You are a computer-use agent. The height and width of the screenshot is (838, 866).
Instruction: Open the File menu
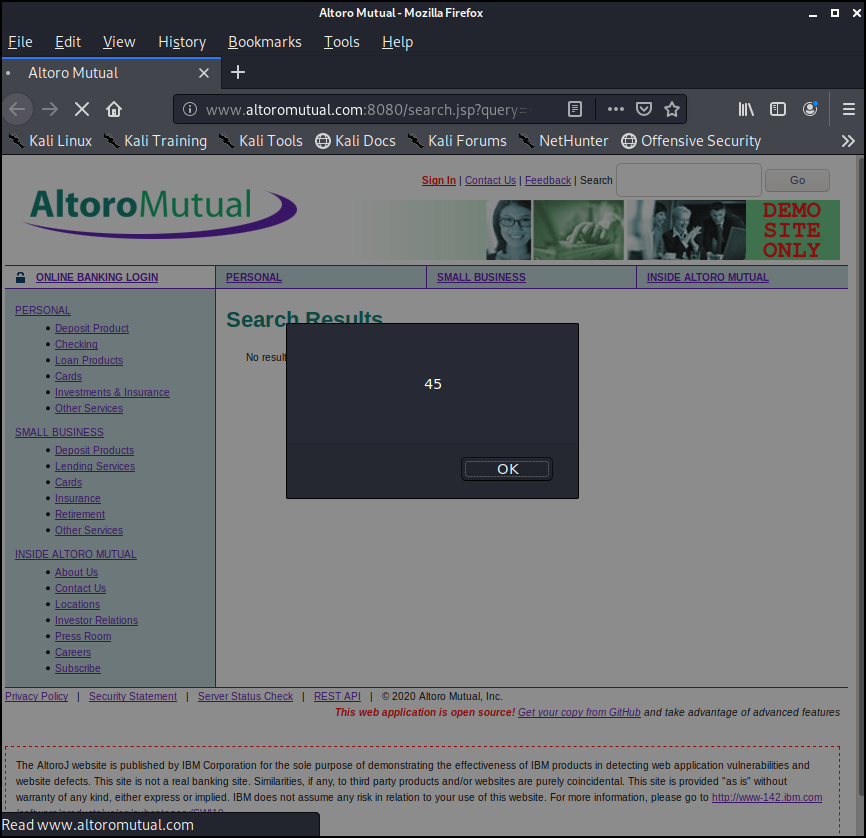20,42
